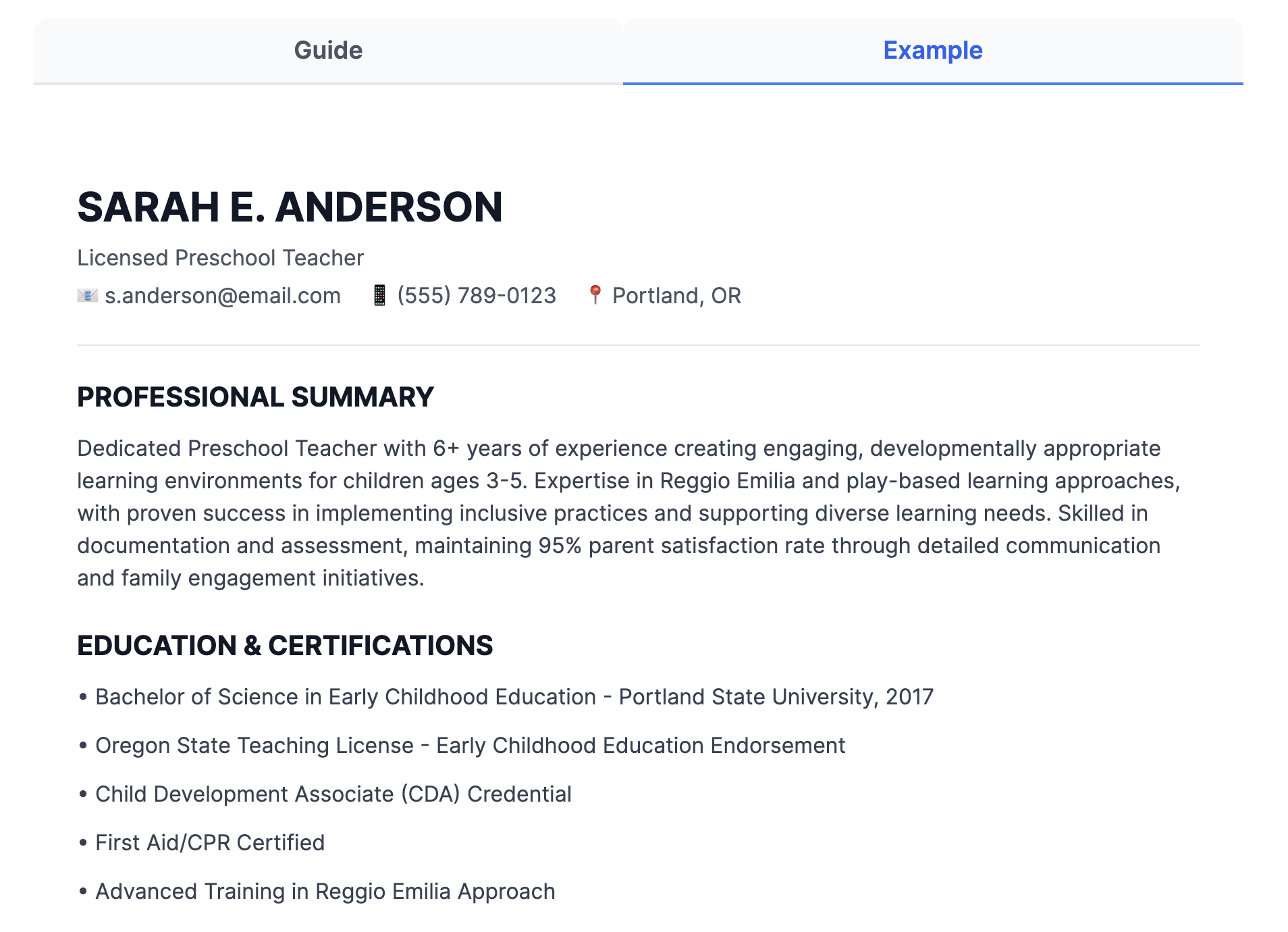Click the red location pin icon

pyautogui.click(x=595, y=295)
